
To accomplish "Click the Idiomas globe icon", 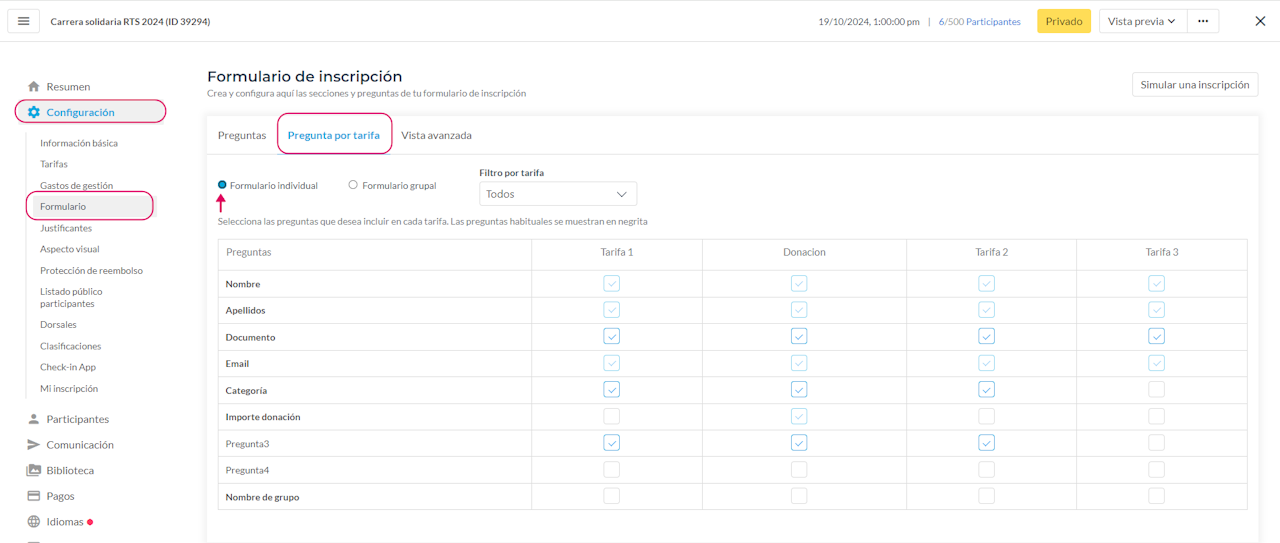I will click(x=34, y=522).
